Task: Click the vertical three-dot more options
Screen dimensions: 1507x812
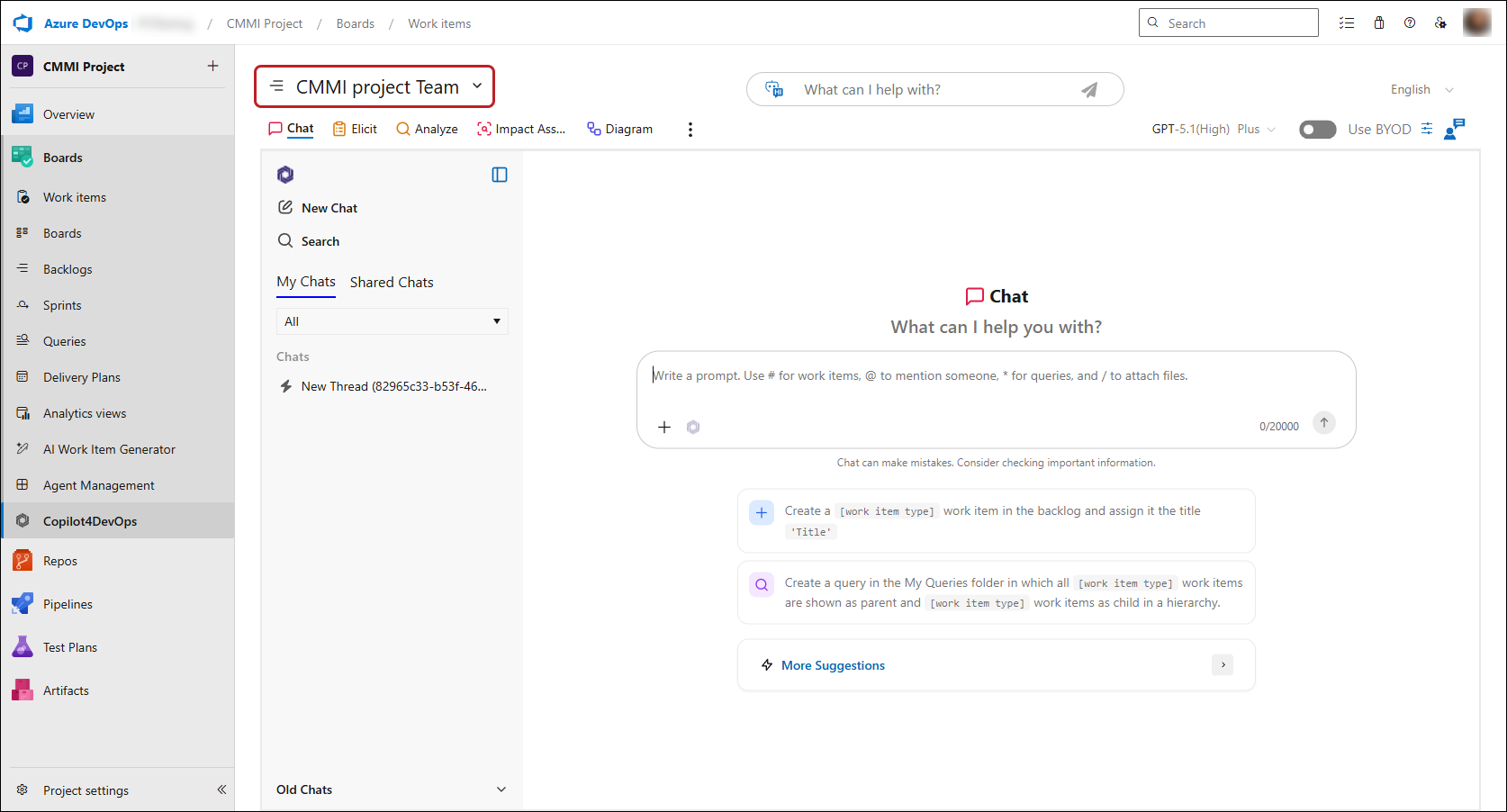Action: [690, 130]
